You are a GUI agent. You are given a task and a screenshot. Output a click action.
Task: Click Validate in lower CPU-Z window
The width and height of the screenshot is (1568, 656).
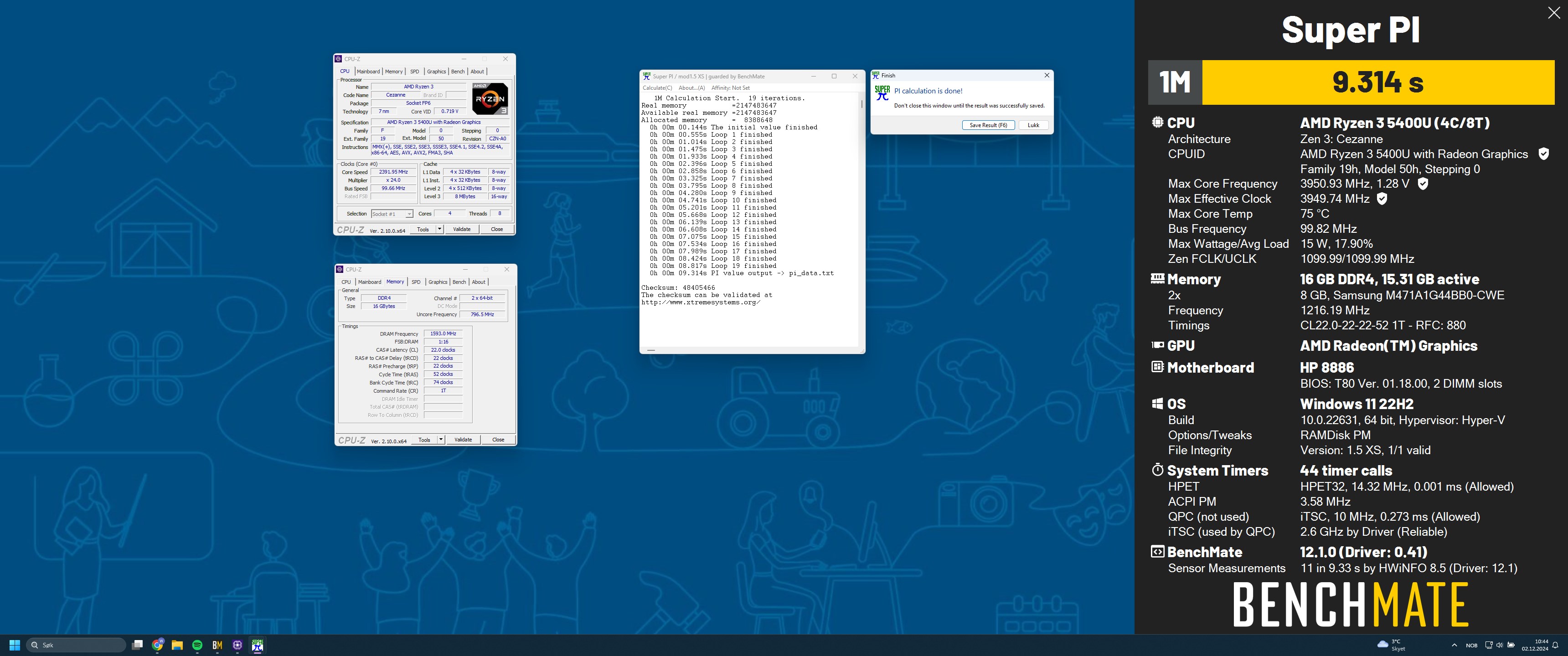463,439
